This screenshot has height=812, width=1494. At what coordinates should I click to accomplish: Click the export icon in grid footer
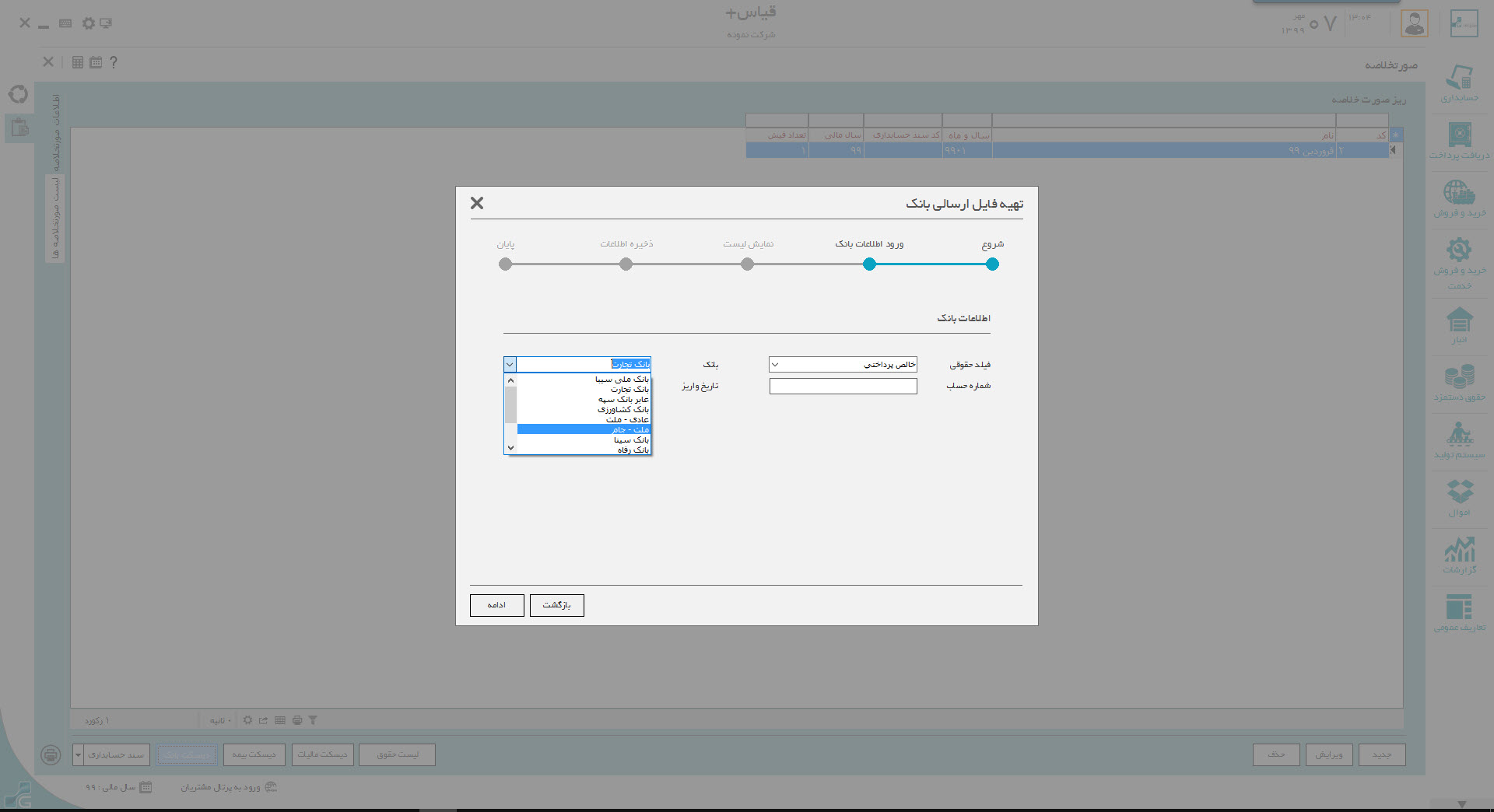(x=264, y=720)
